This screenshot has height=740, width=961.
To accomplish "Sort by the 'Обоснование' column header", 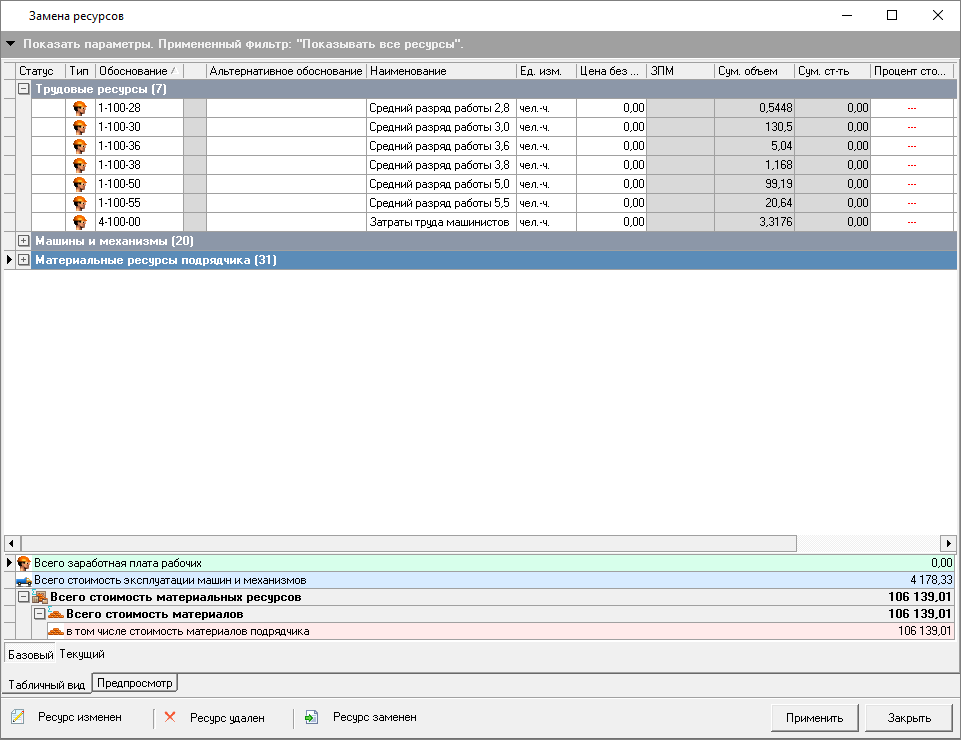I will [133, 71].
